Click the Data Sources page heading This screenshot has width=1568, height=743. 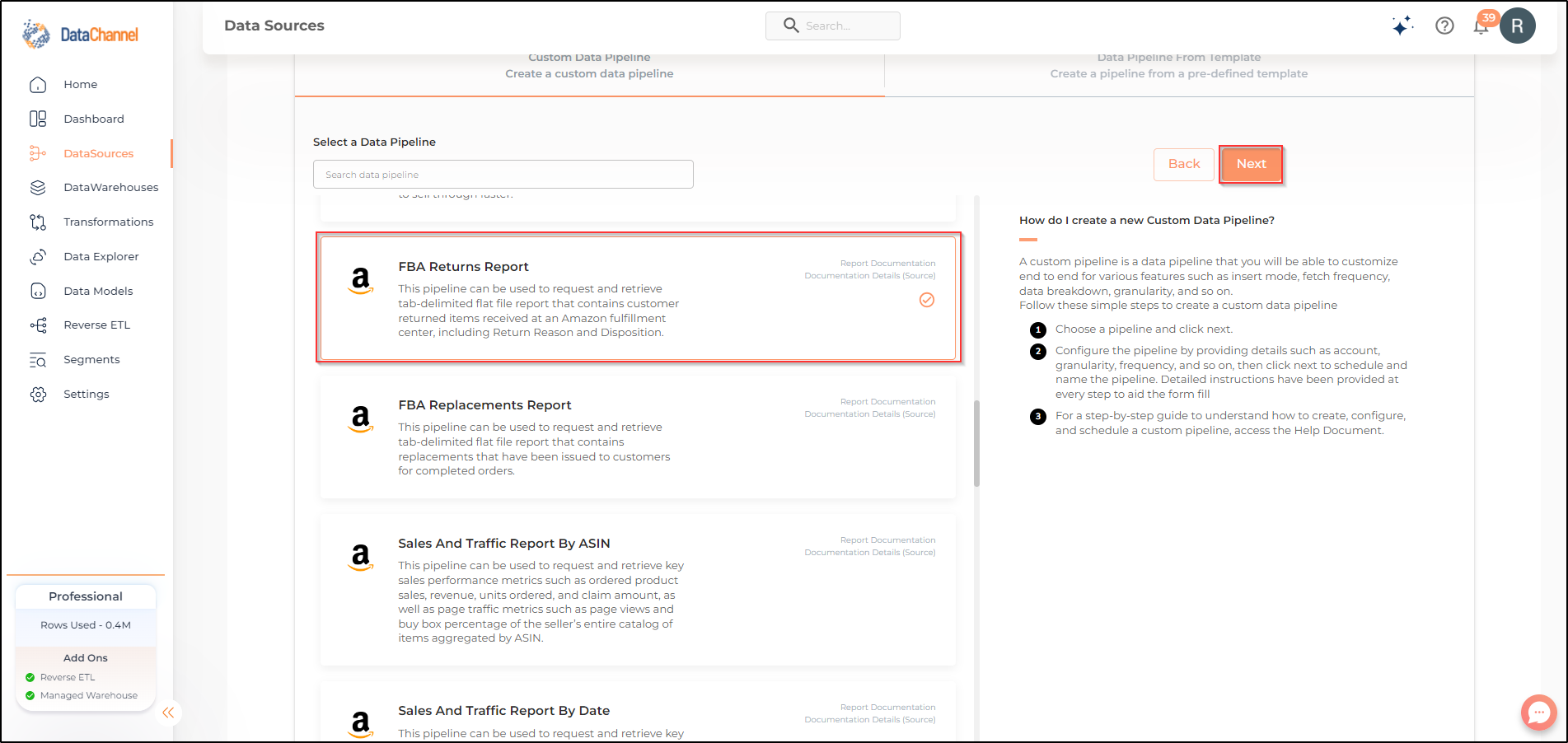pyautogui.click(x=274, y=26)
